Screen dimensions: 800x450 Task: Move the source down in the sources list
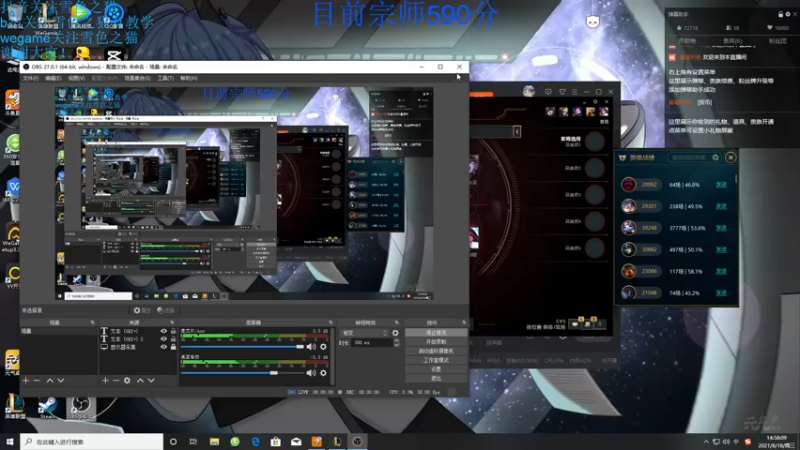[151, 381]
